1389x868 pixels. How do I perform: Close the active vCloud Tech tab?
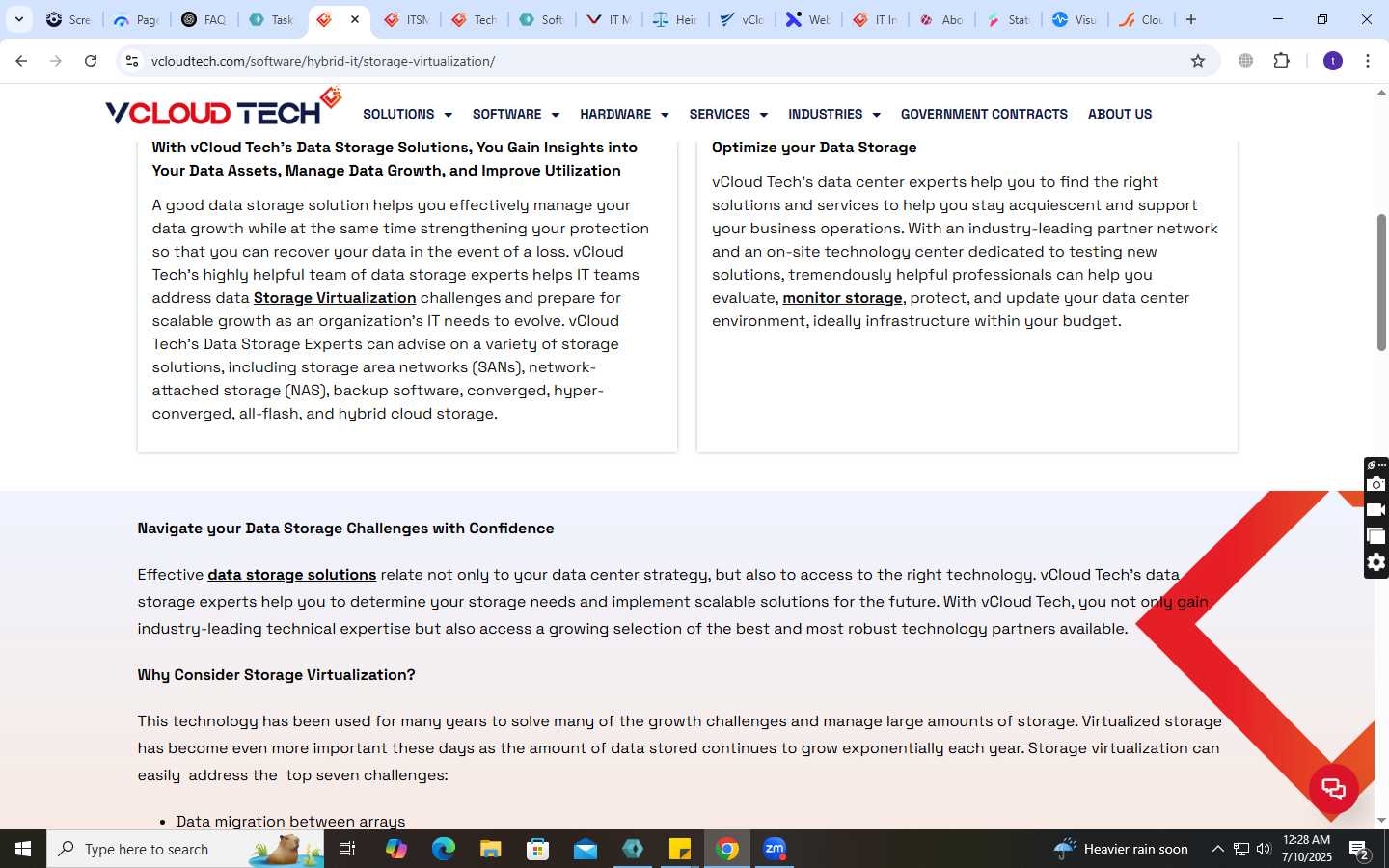pyautogui.click(x=355, y=19)
